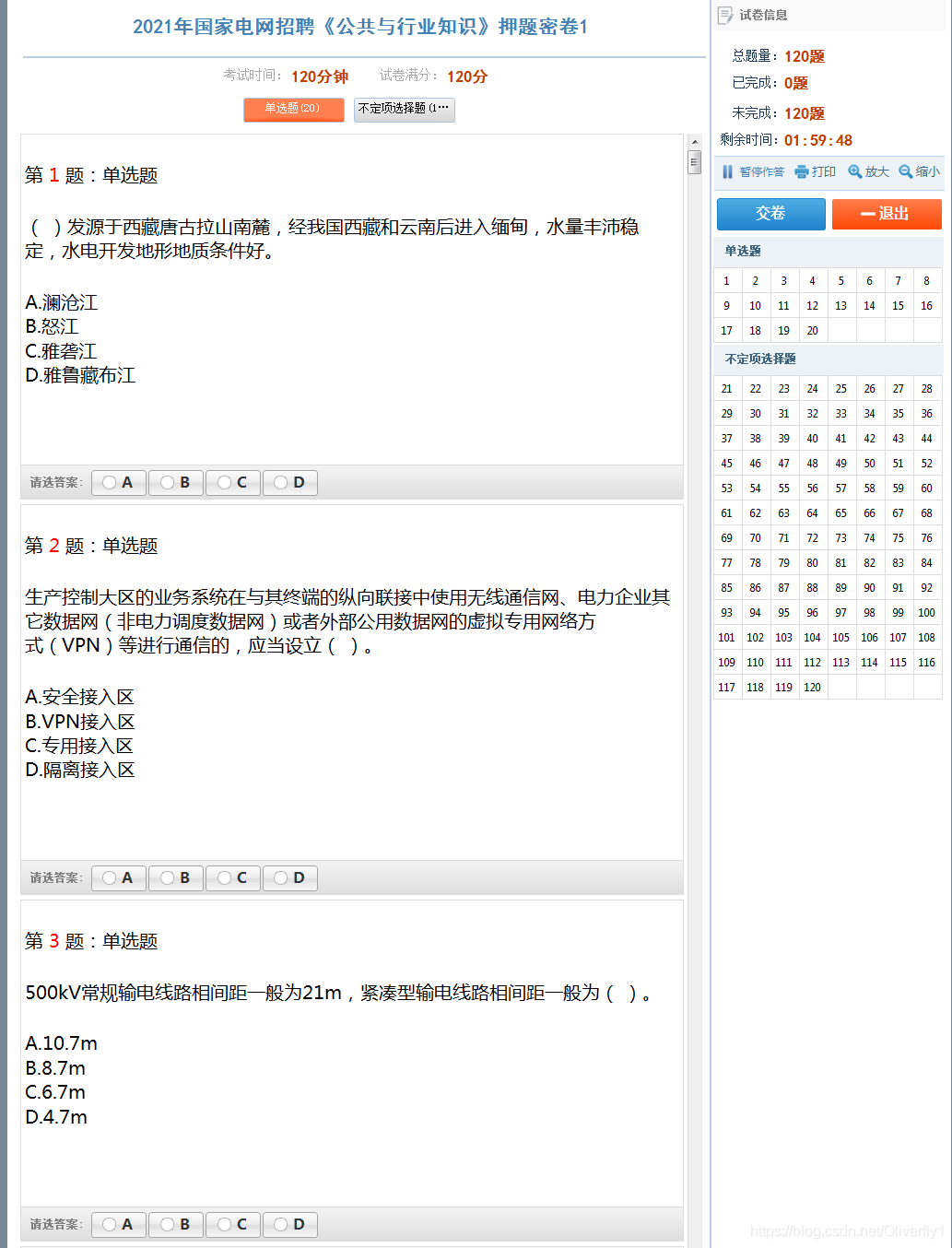Click option text C.6.7m
The height and width of the screenshot is (1248, 952).
pos(55,1092)
